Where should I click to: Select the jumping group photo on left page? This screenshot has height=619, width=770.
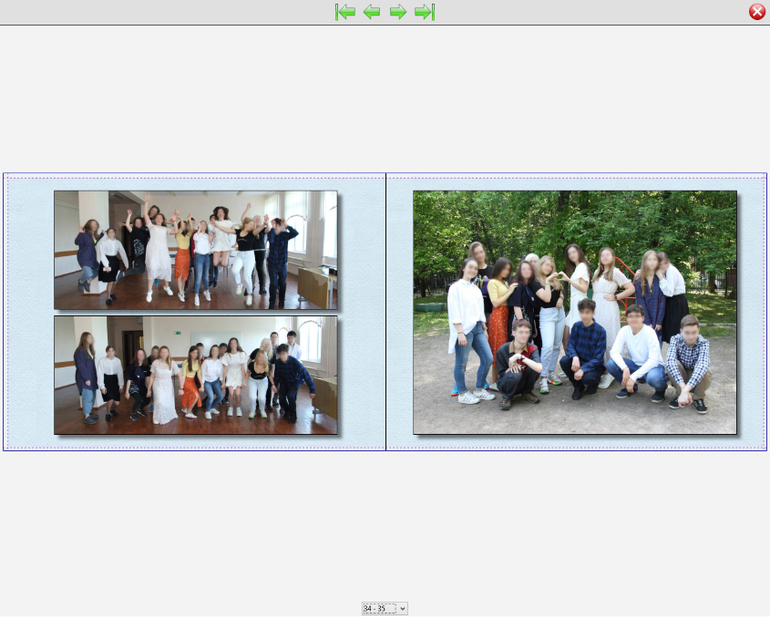coord(196,249)
